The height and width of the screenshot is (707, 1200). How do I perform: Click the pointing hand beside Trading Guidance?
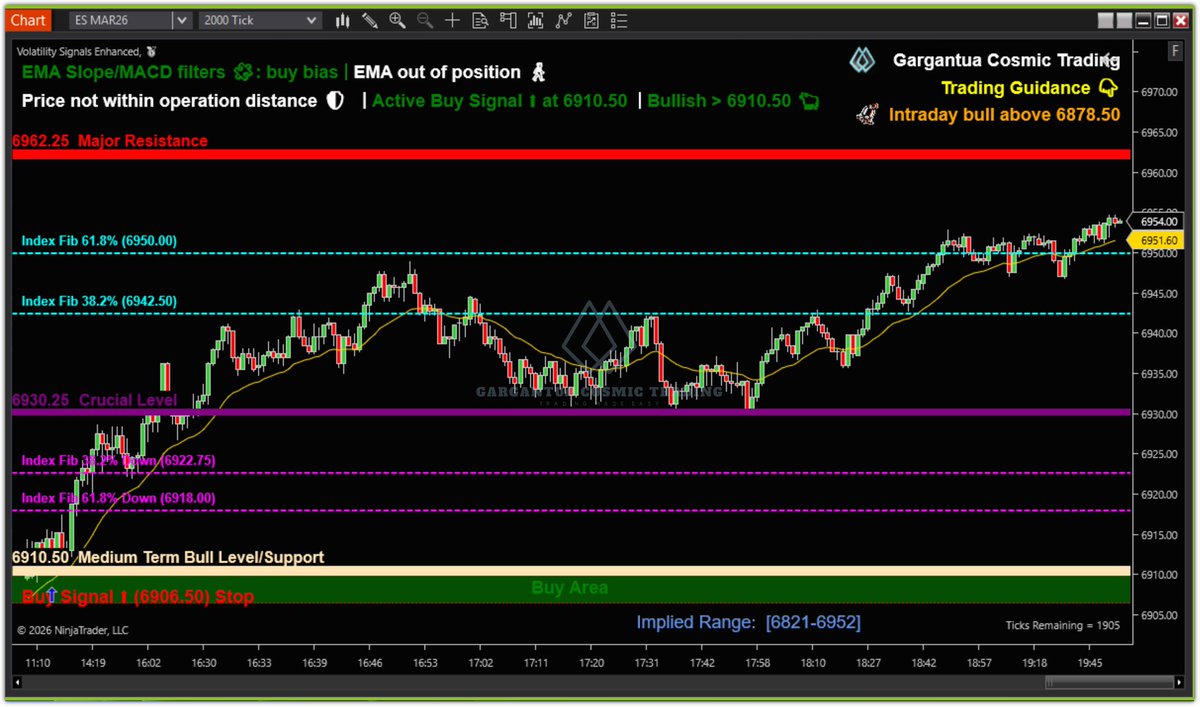coord(1108,88)
